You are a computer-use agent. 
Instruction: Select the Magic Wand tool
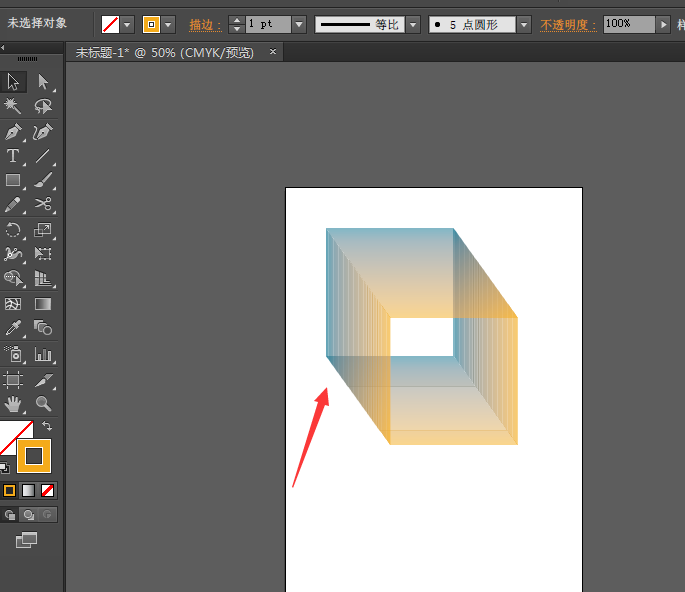coord(13,106)
